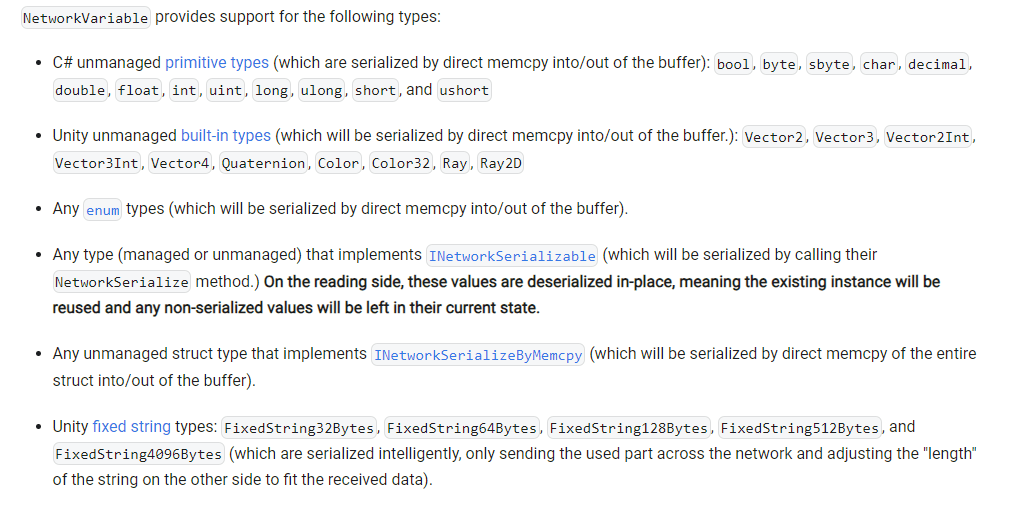This screenshot has height=505, width=1009.
Task: Click the ushort code tag
Action: (x=464, y=90)
